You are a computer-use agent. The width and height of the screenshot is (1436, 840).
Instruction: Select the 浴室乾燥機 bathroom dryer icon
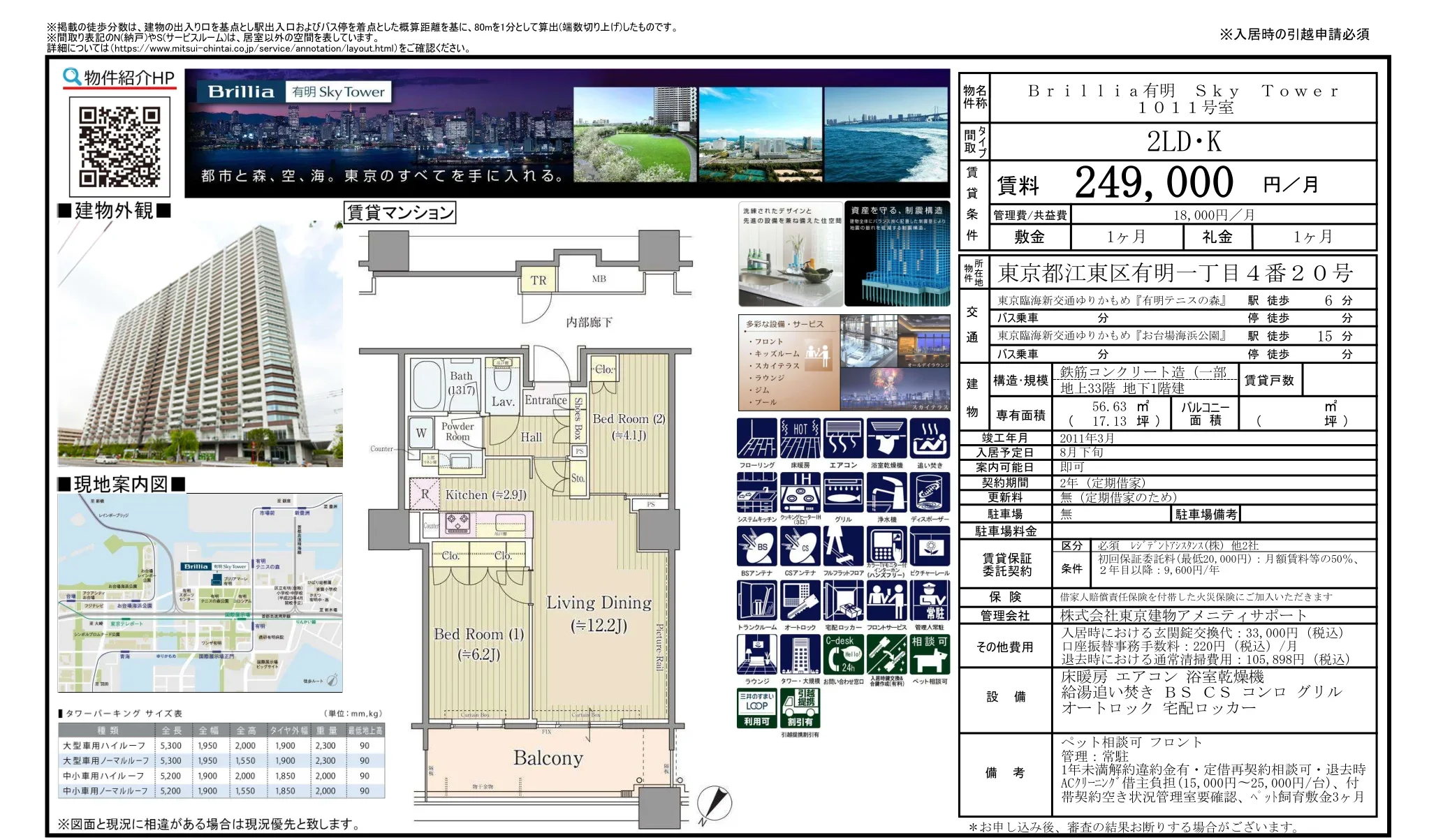887,439
